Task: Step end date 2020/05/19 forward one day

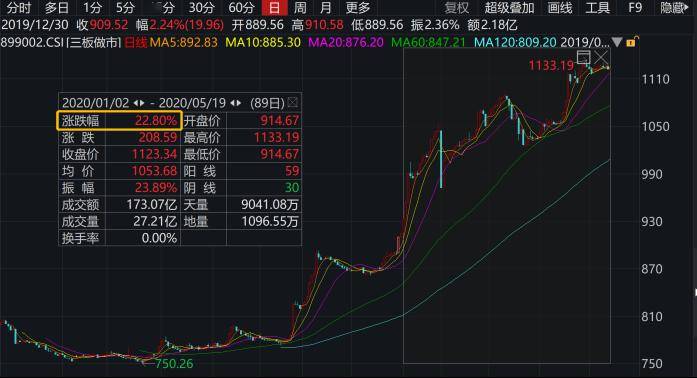Action: (x=239, y=103)
